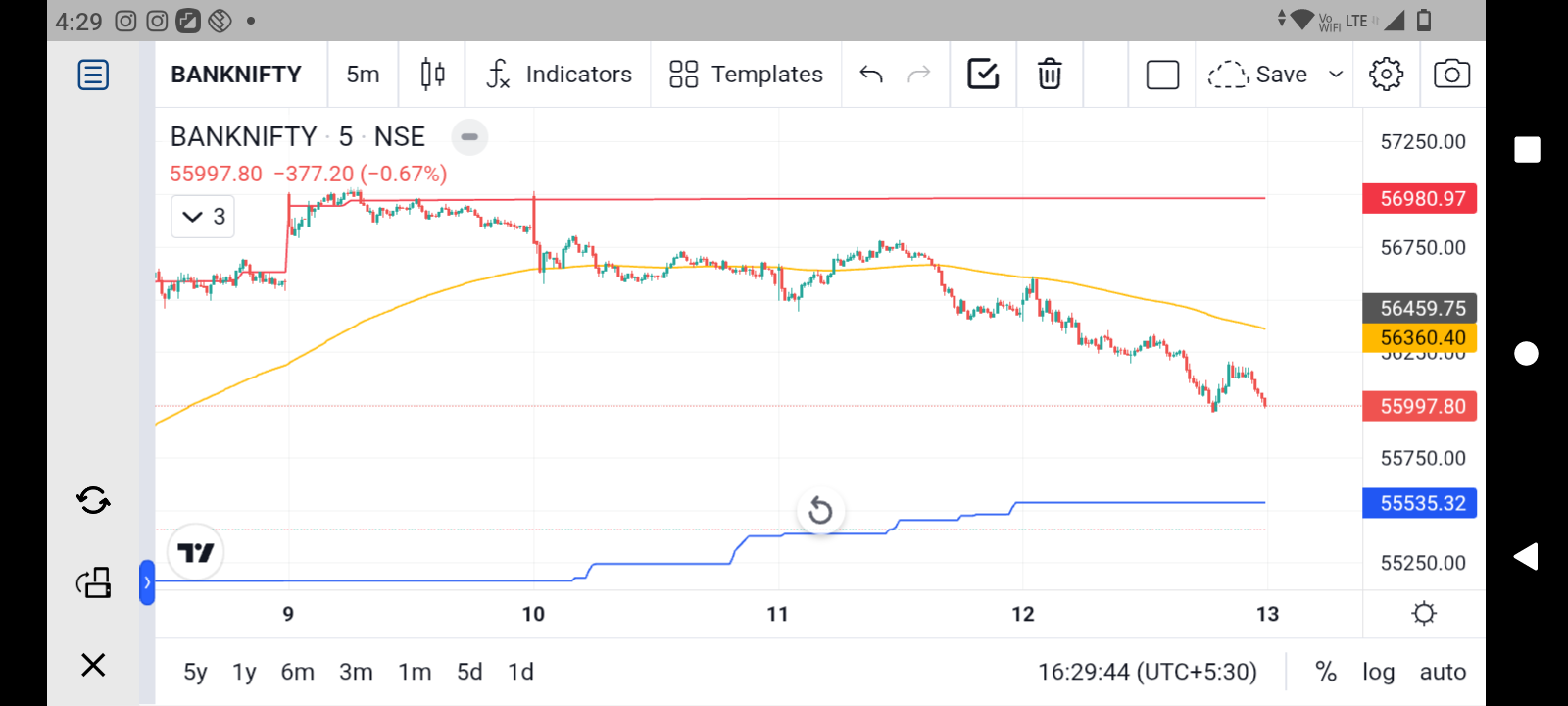This screenshot has width=1568, height=706.
Task: Select the 1m range
Action: click(x=415, y=672)
